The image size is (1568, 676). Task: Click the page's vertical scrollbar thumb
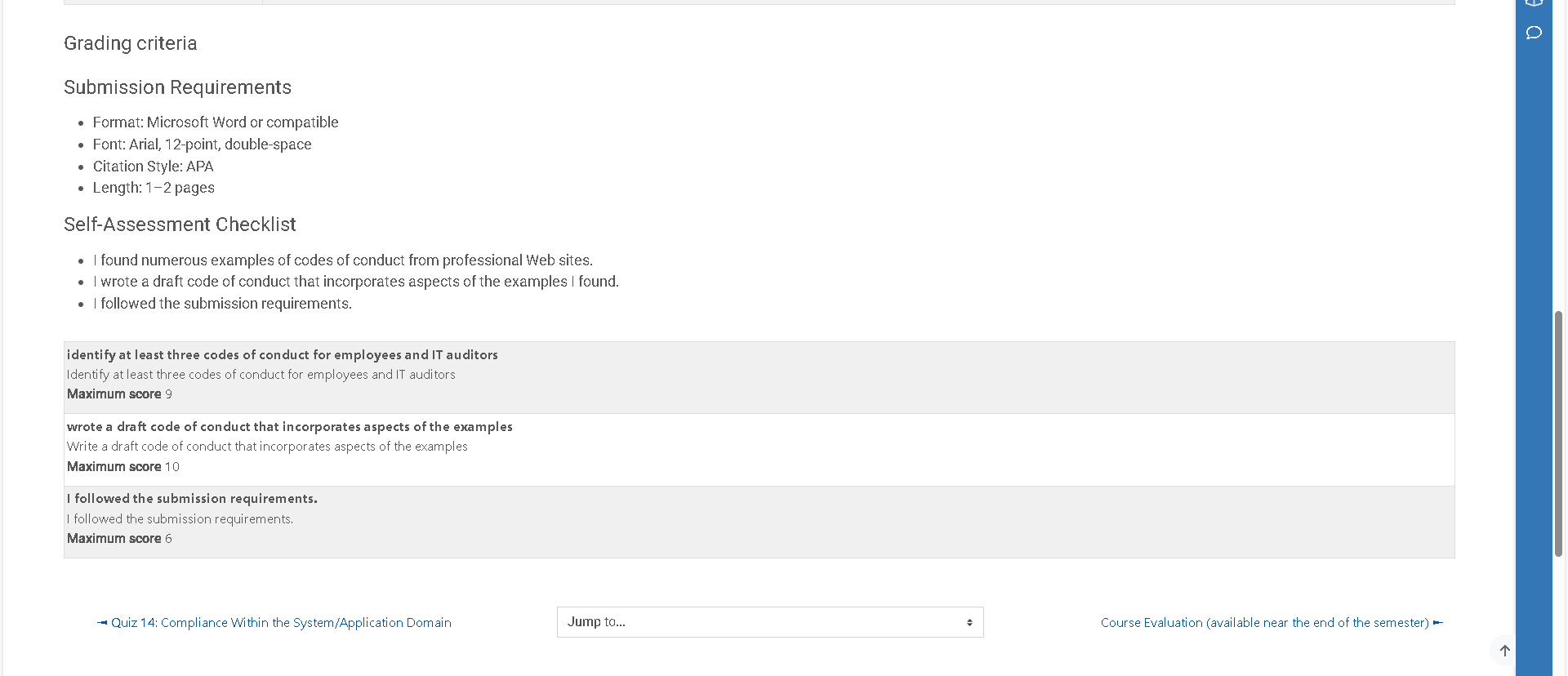[x=1558, y=434]
